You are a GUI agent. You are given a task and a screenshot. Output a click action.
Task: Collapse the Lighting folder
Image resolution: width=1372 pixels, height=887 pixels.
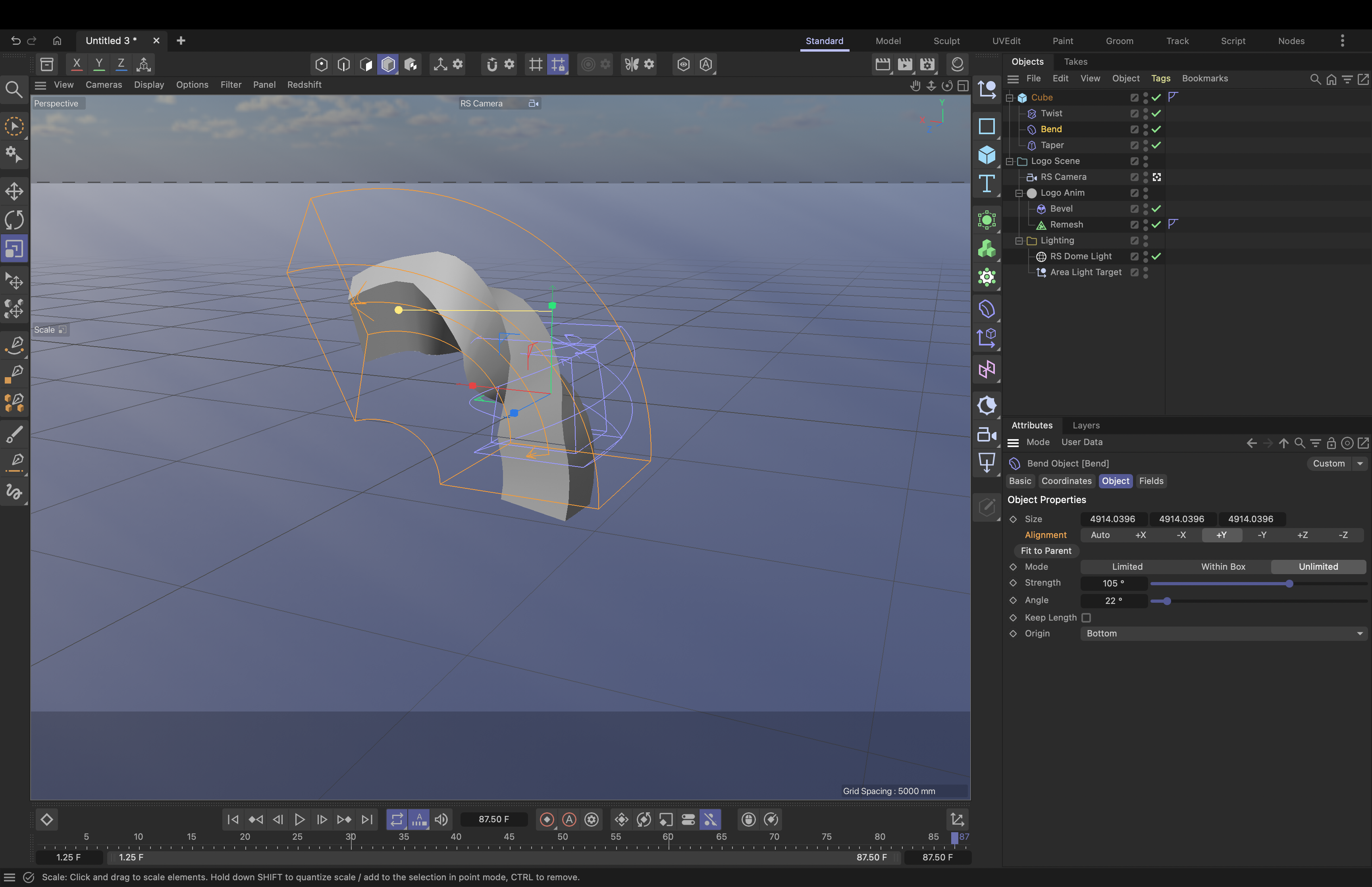1019,241
